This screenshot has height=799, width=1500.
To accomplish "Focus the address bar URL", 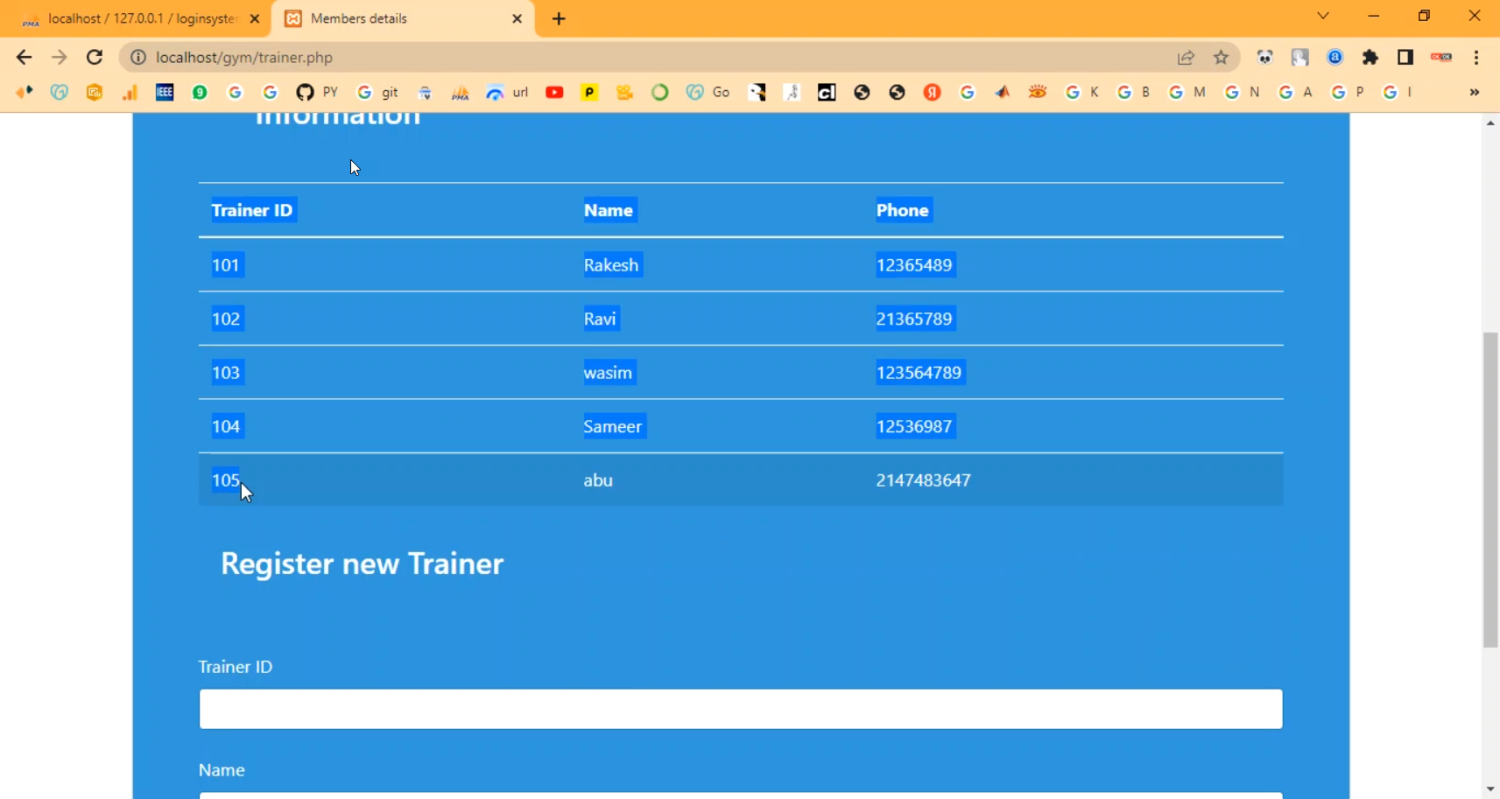I will [244, 58].
